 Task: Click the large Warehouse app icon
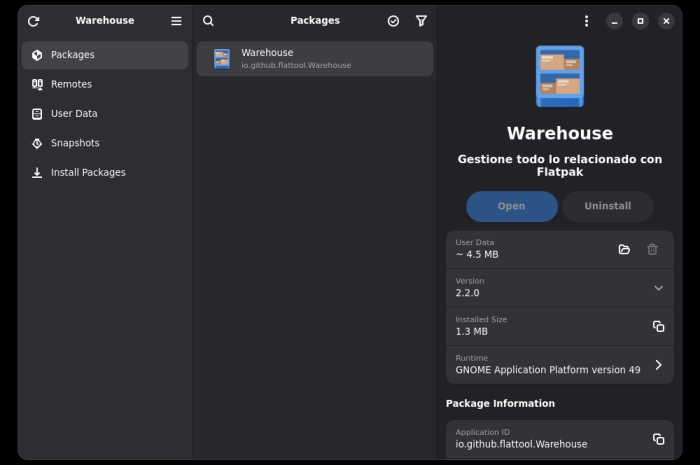(x=560, y=76)
